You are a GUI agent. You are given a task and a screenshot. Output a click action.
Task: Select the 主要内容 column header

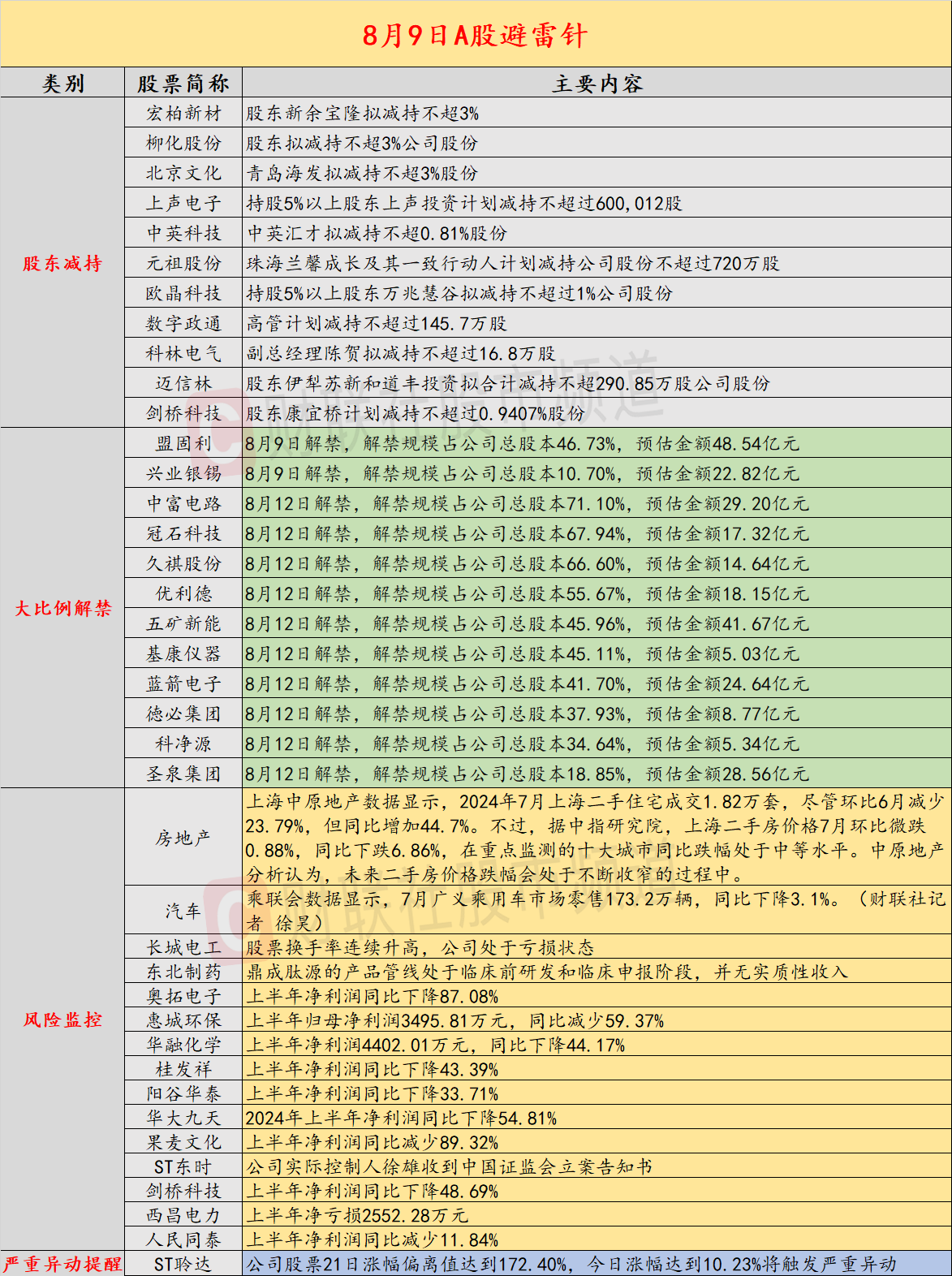click(x=597, y=84)
